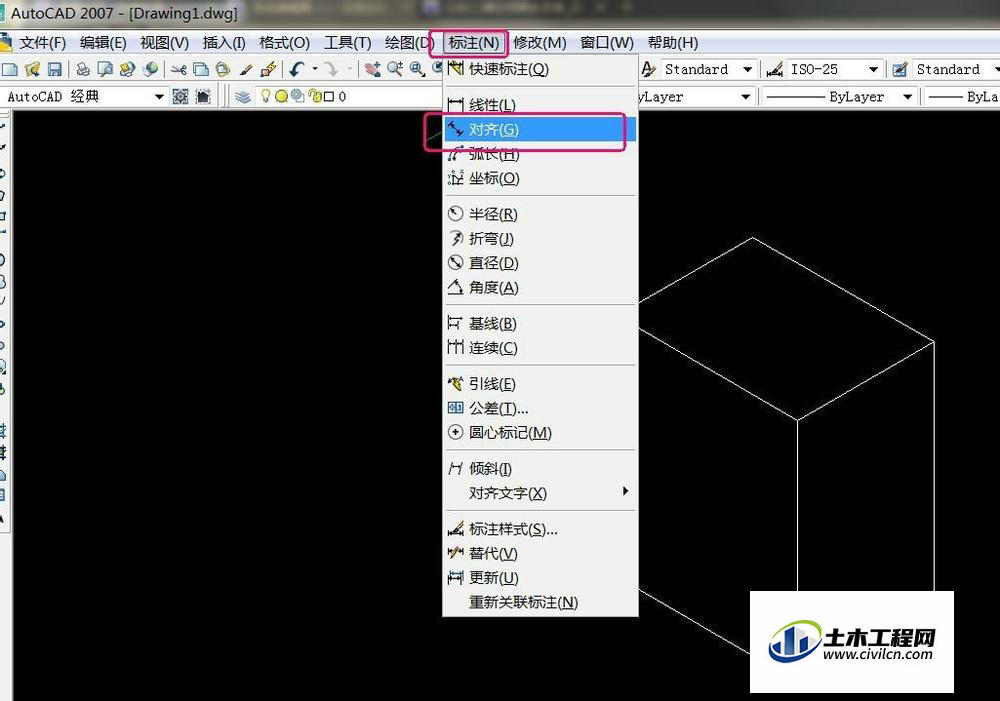
Task: Click the Redo arrow icon
Action: (x=331, y=69)
